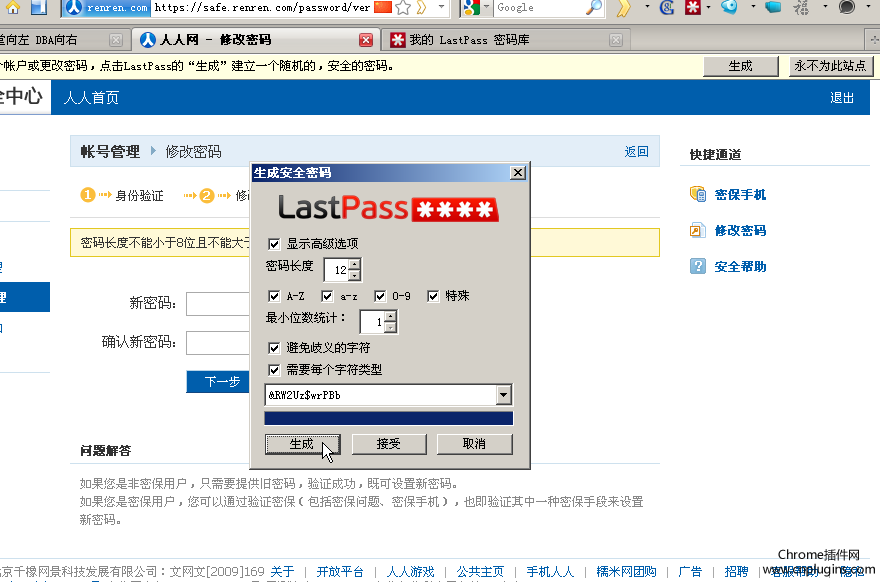The height and width of the screenshot is (582, 880).
Task: Toggle 显示高级选项 checkbox
Action: (x=274, y=244)
